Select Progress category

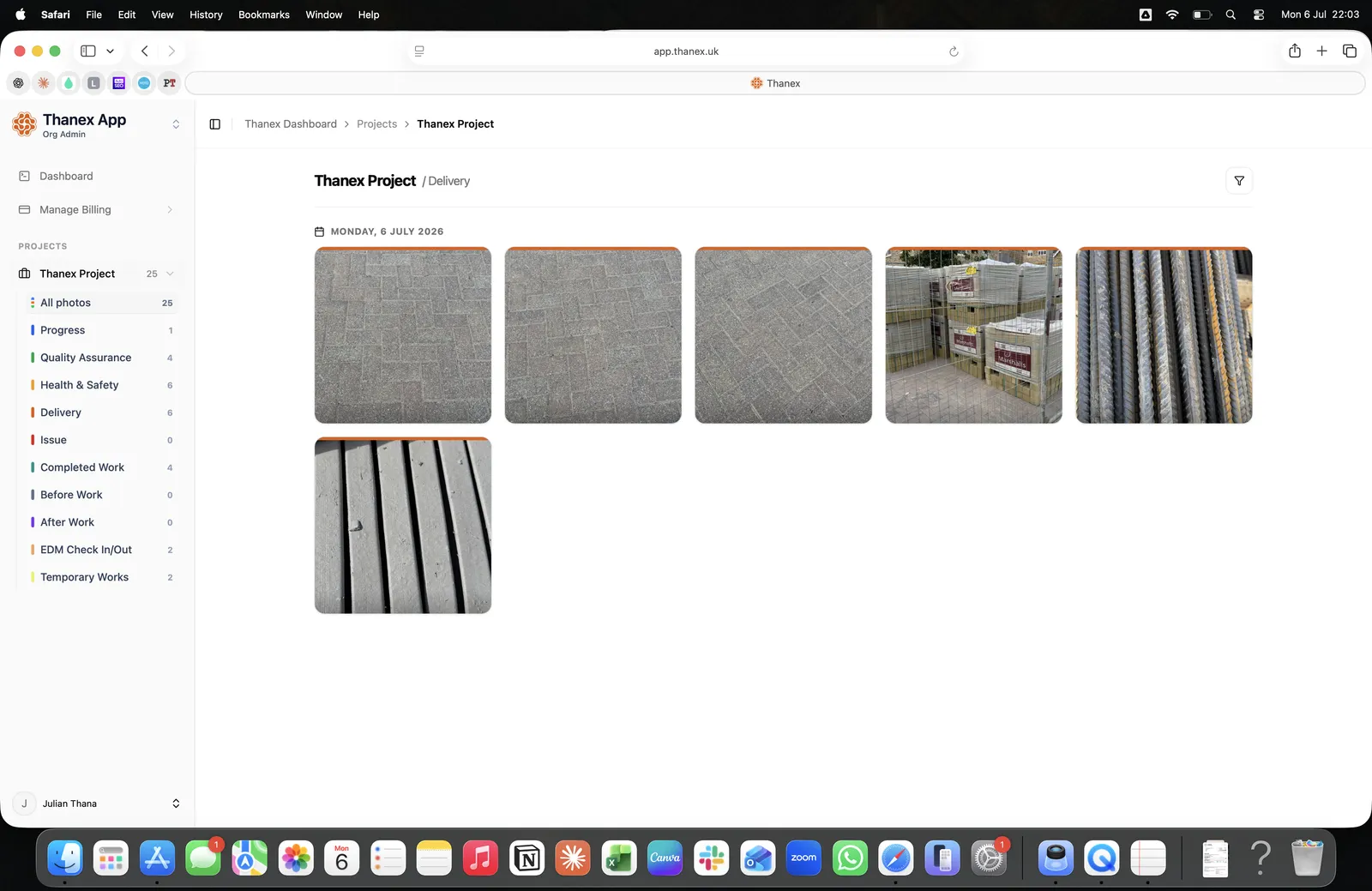[x=102, y=330]
